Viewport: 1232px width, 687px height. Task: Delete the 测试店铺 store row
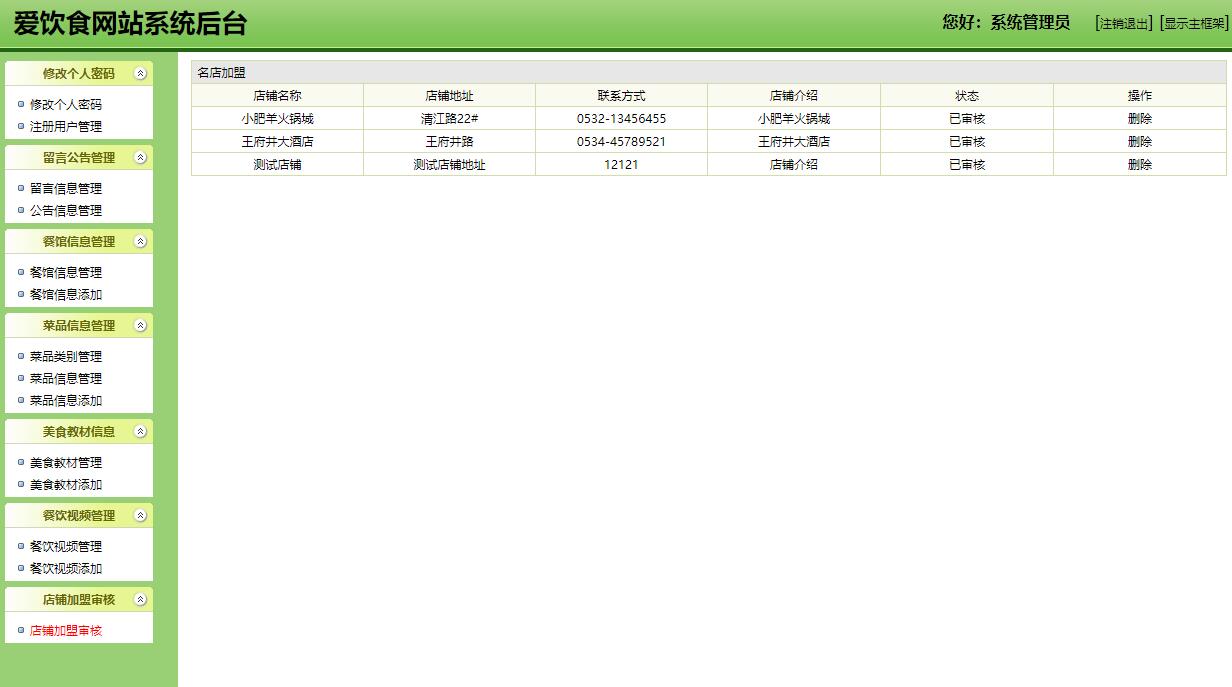pyautogui.click(x=1140, y=164)
